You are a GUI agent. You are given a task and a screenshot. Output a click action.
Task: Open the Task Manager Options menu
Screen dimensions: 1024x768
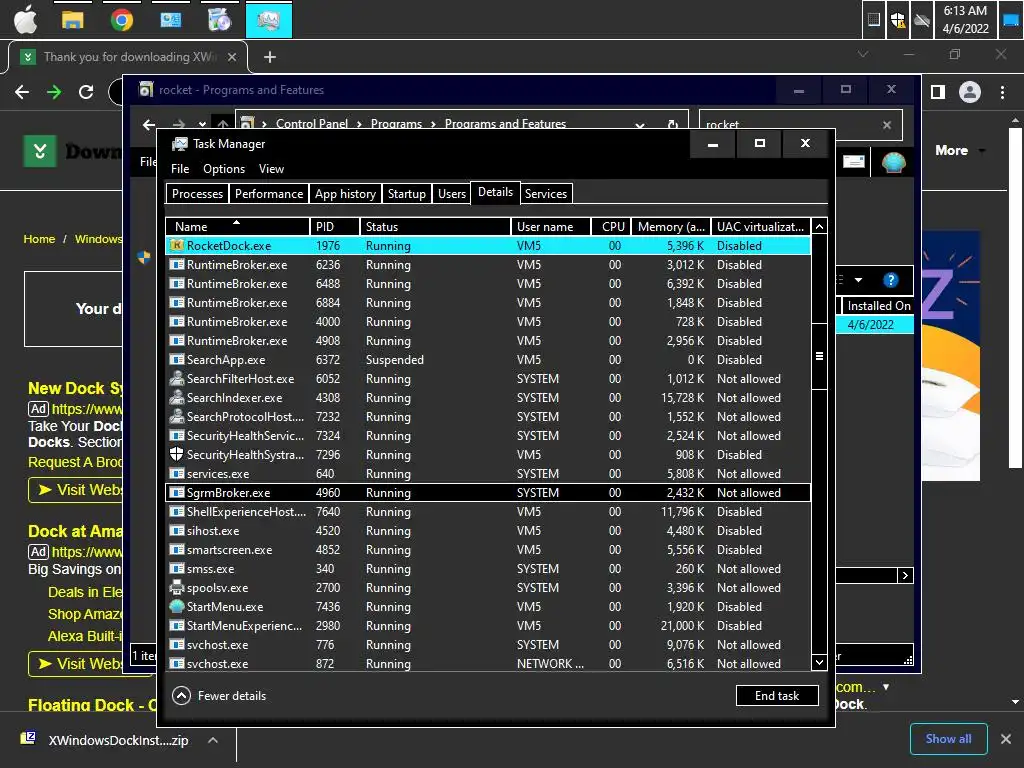(x=224, y=169)
